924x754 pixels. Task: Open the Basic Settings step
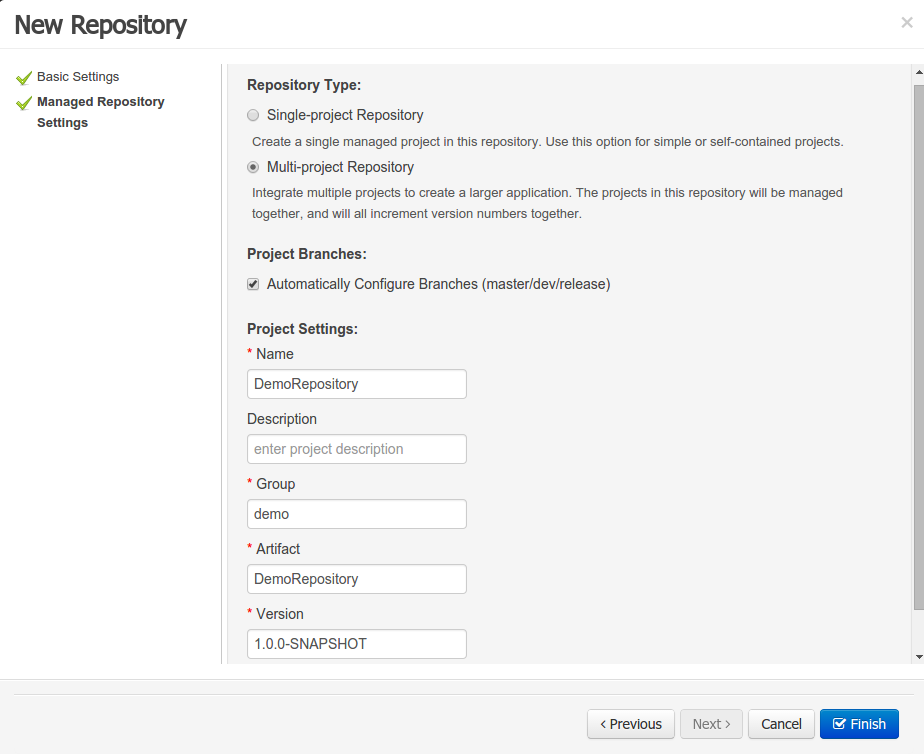[78, 77]
